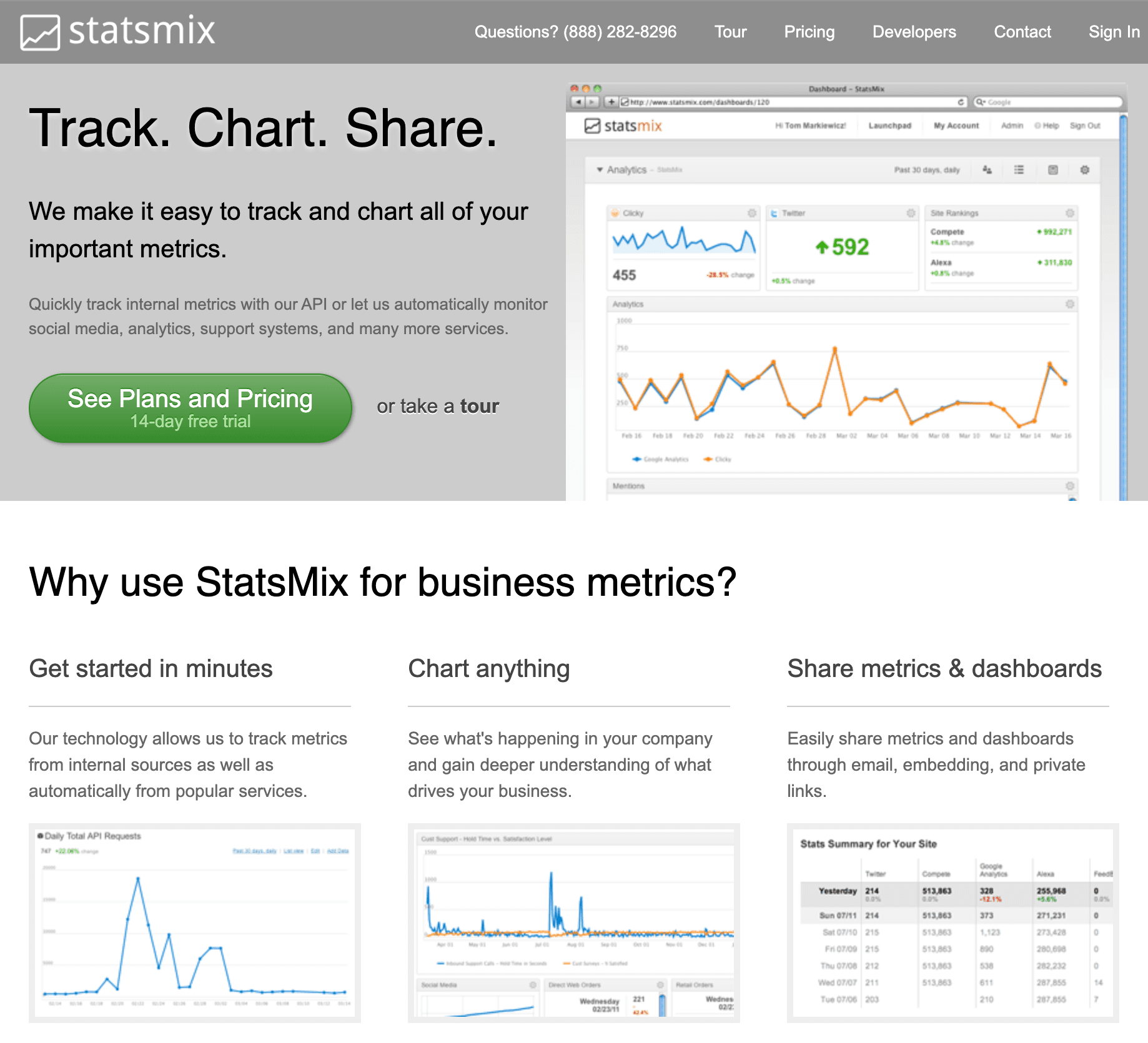Click the See Plans and Pricing button
Viewport: 1148px width, 1043px height.
point(191,408)
